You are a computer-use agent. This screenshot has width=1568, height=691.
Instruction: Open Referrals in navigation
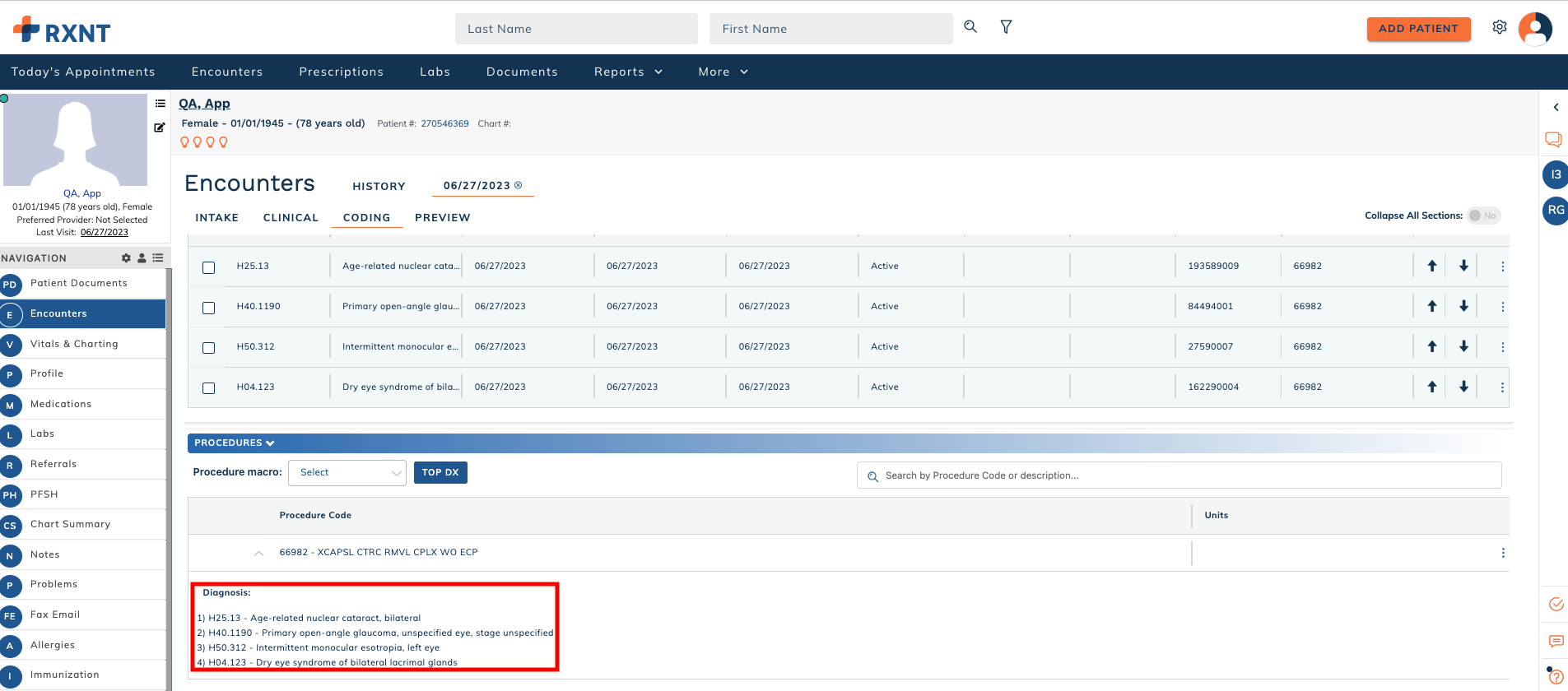[x=82, y=464]
